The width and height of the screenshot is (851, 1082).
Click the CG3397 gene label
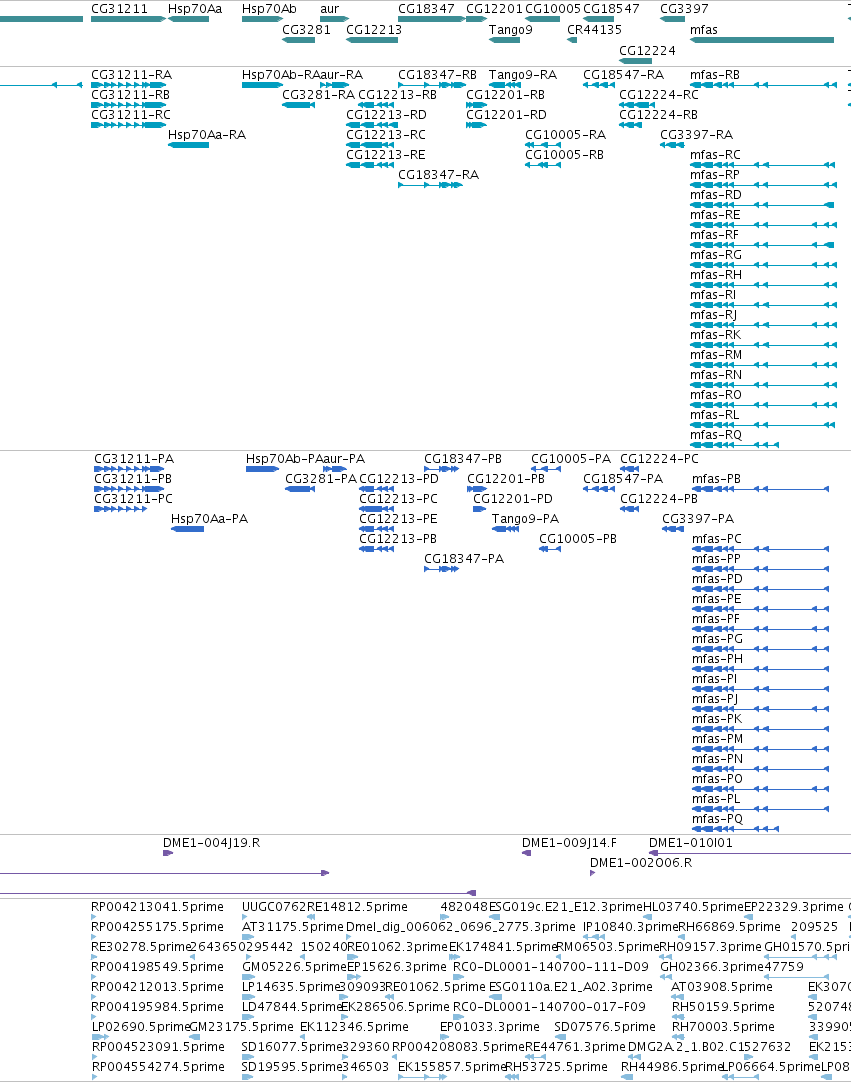tap(684, 9)
